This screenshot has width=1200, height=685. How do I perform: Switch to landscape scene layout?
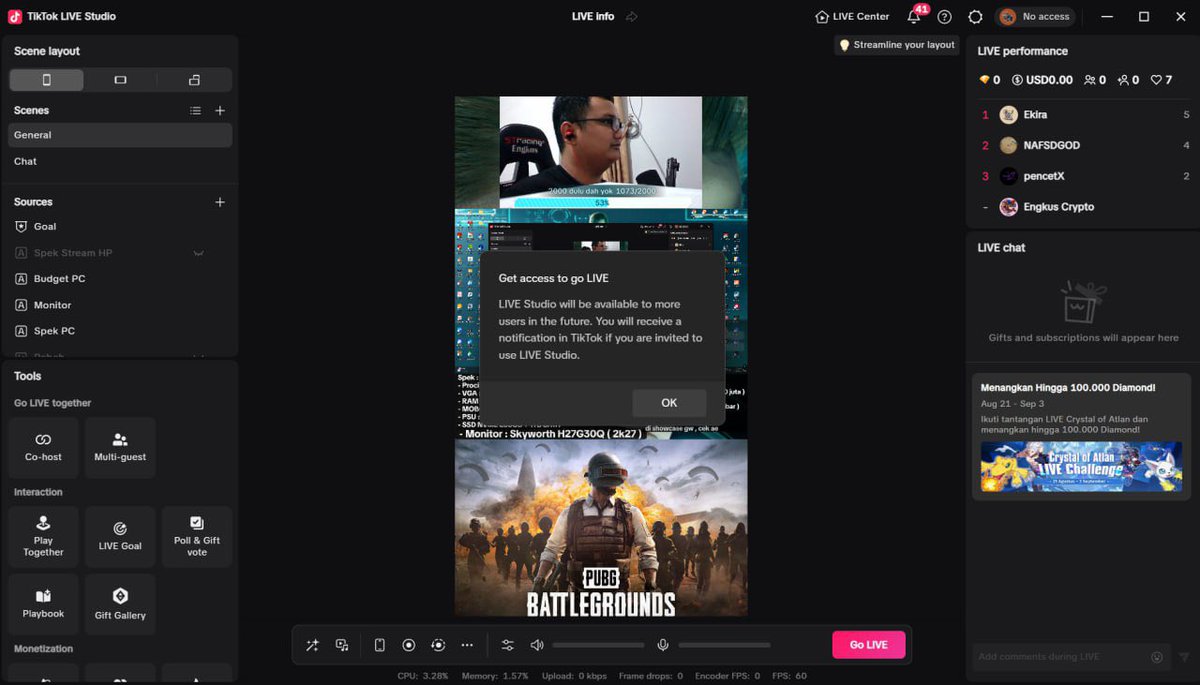119,79
